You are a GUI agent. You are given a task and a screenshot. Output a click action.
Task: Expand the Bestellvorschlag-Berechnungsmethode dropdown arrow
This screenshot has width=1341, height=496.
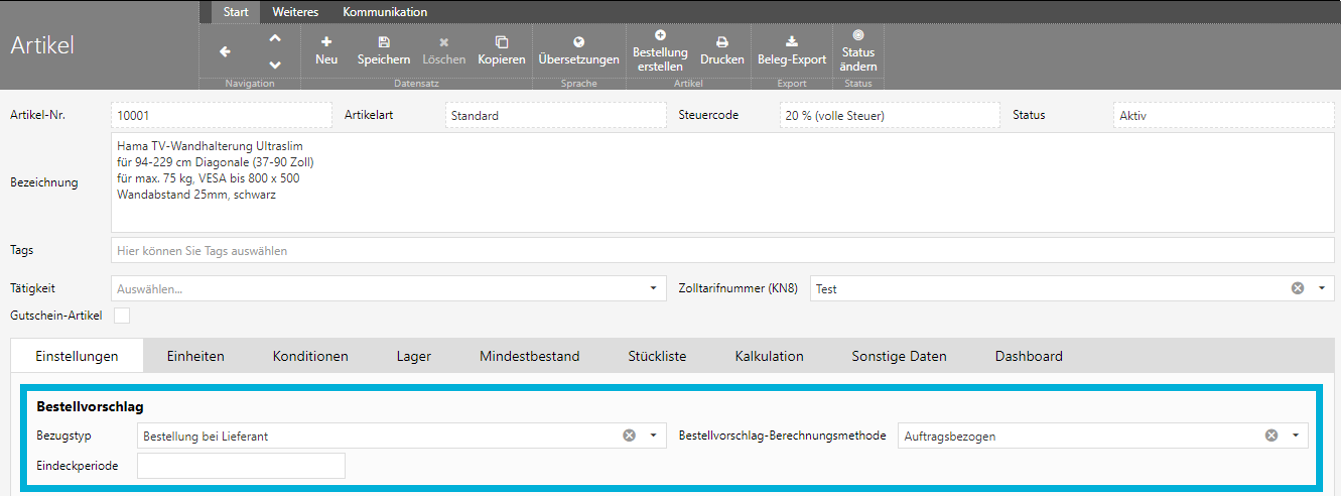pos(1295,435)
